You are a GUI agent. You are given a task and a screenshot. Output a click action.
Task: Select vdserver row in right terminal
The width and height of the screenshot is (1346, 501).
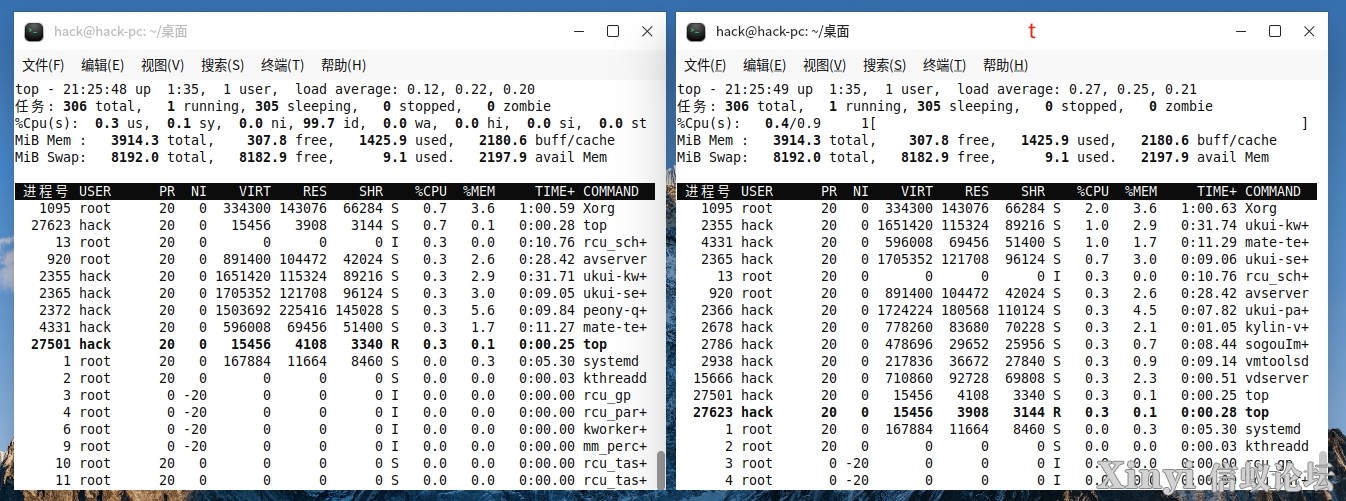tap(997, 378)
